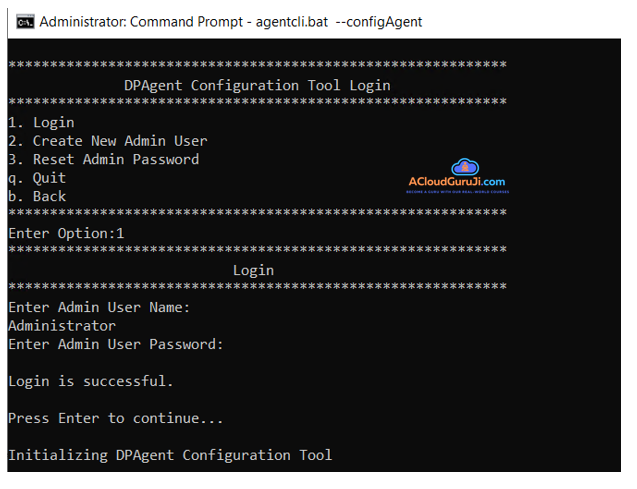
Task: Click the '1. Login' menu option
Action: click(41, 122)
